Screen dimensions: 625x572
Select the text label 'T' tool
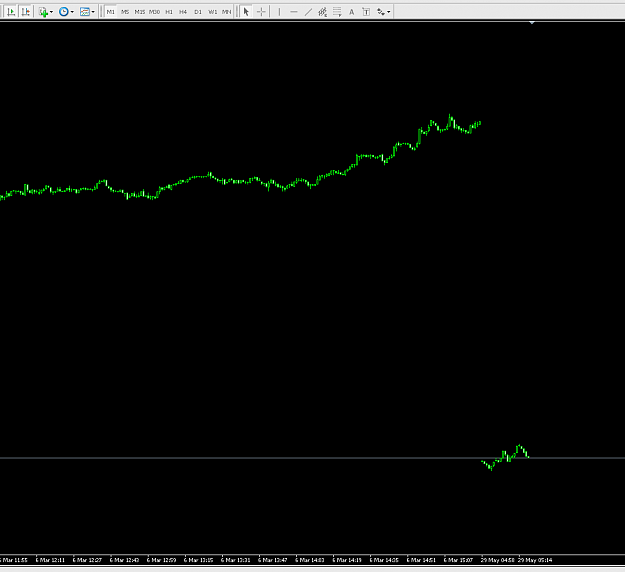[366, 12]
